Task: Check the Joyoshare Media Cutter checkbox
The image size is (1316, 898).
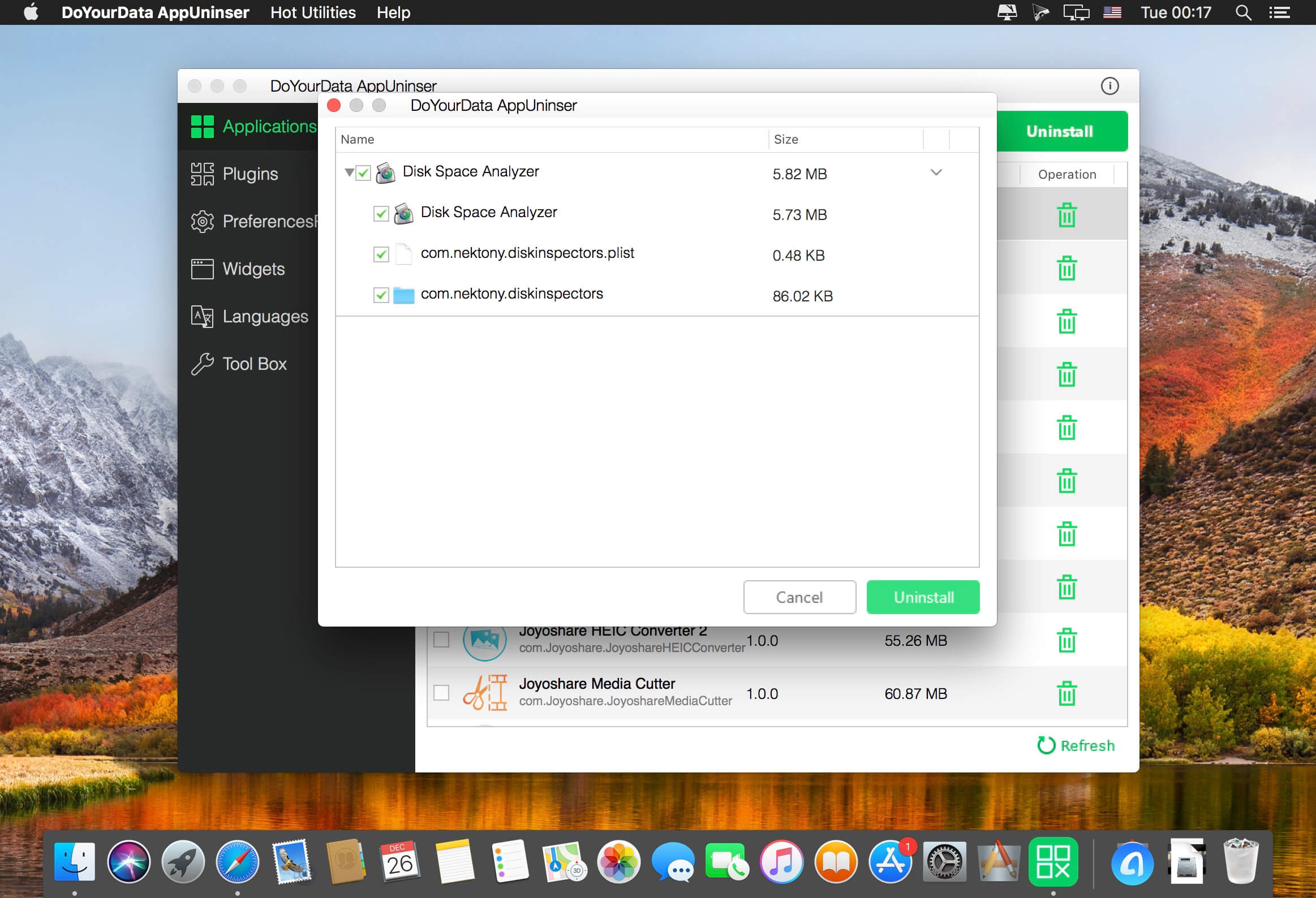Action: (x=441, y=693)
